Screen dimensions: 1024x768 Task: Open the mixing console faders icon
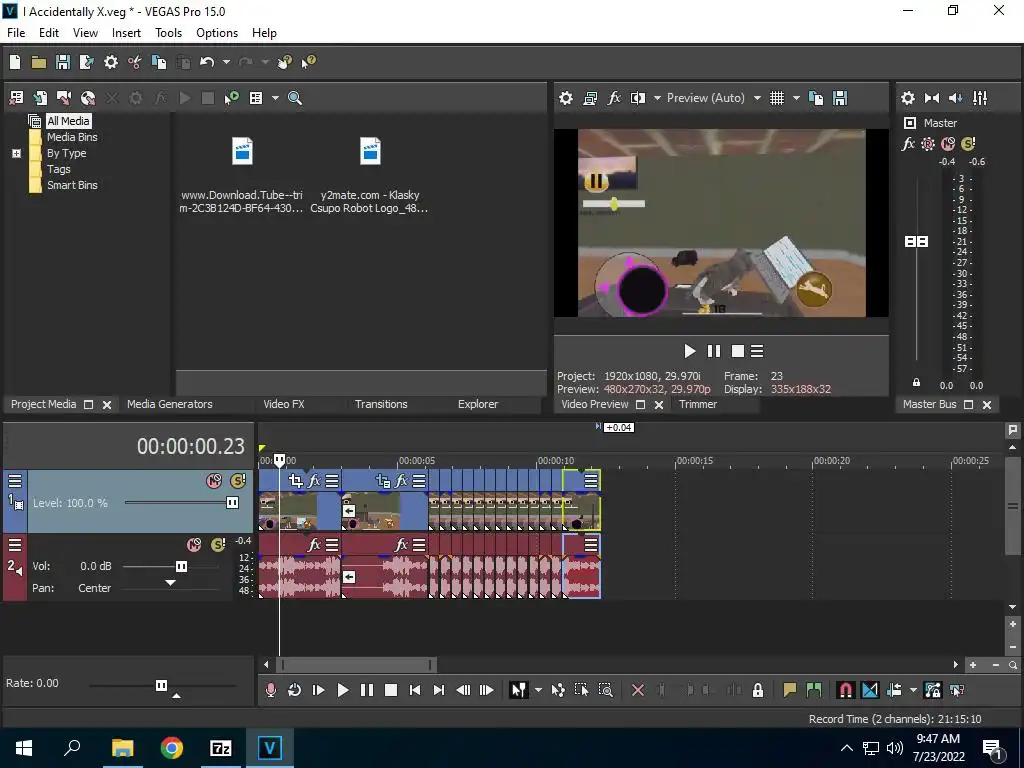point(980,98)
